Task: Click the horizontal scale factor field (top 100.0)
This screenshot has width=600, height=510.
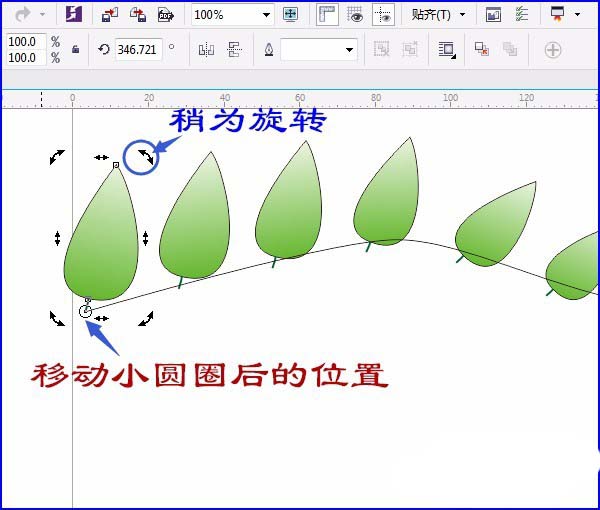Action: point(26,41)
